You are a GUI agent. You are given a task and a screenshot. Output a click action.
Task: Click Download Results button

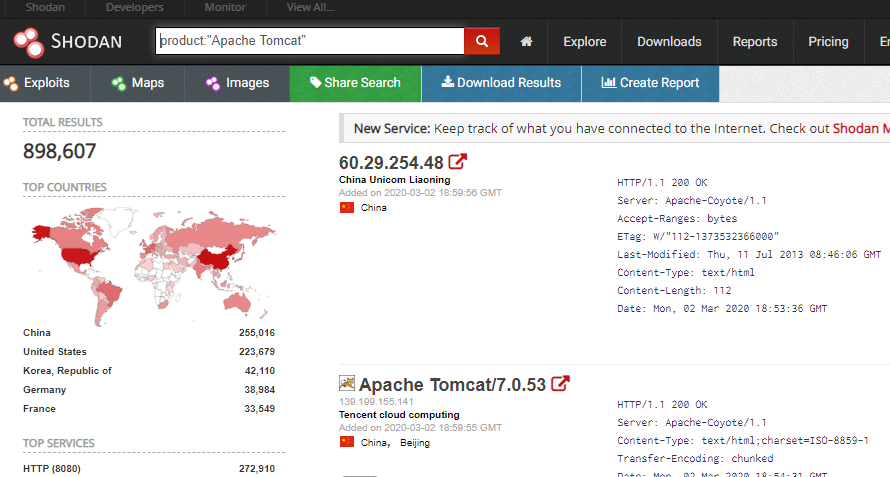click(501, 83)
